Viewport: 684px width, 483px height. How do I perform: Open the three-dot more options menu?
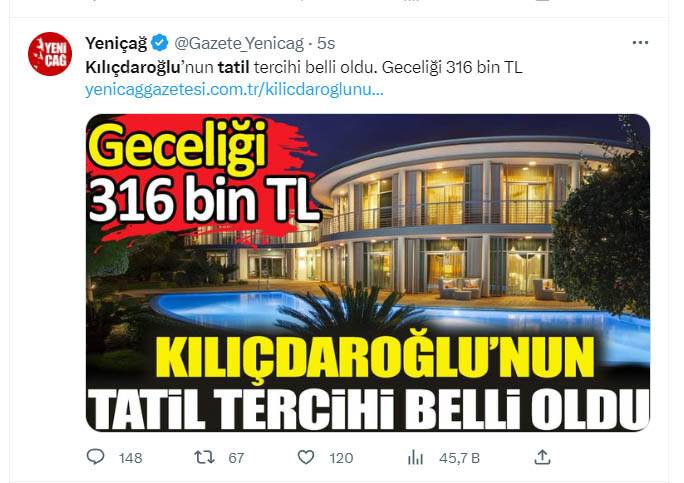click(640, 43)
